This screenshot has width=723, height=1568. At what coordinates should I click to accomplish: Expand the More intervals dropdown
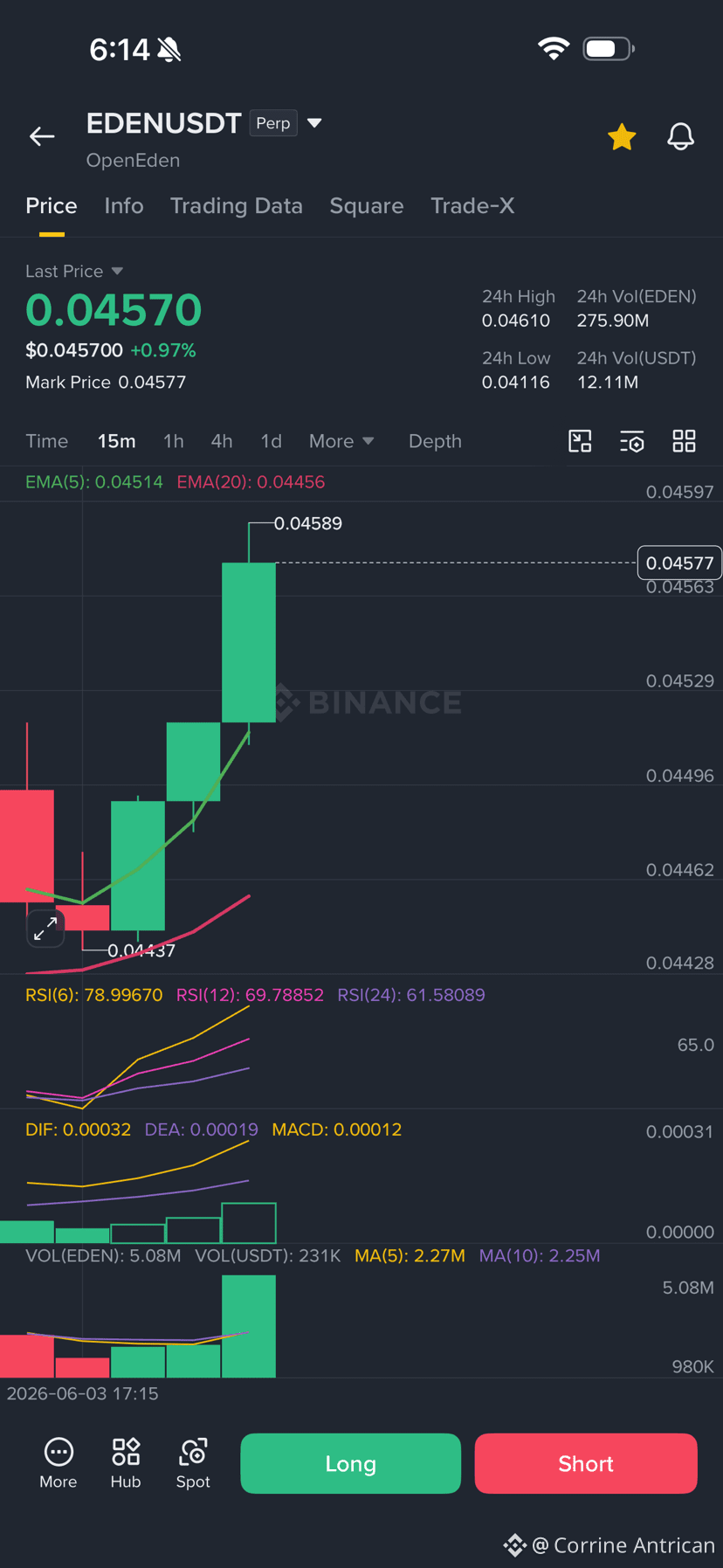341,441
